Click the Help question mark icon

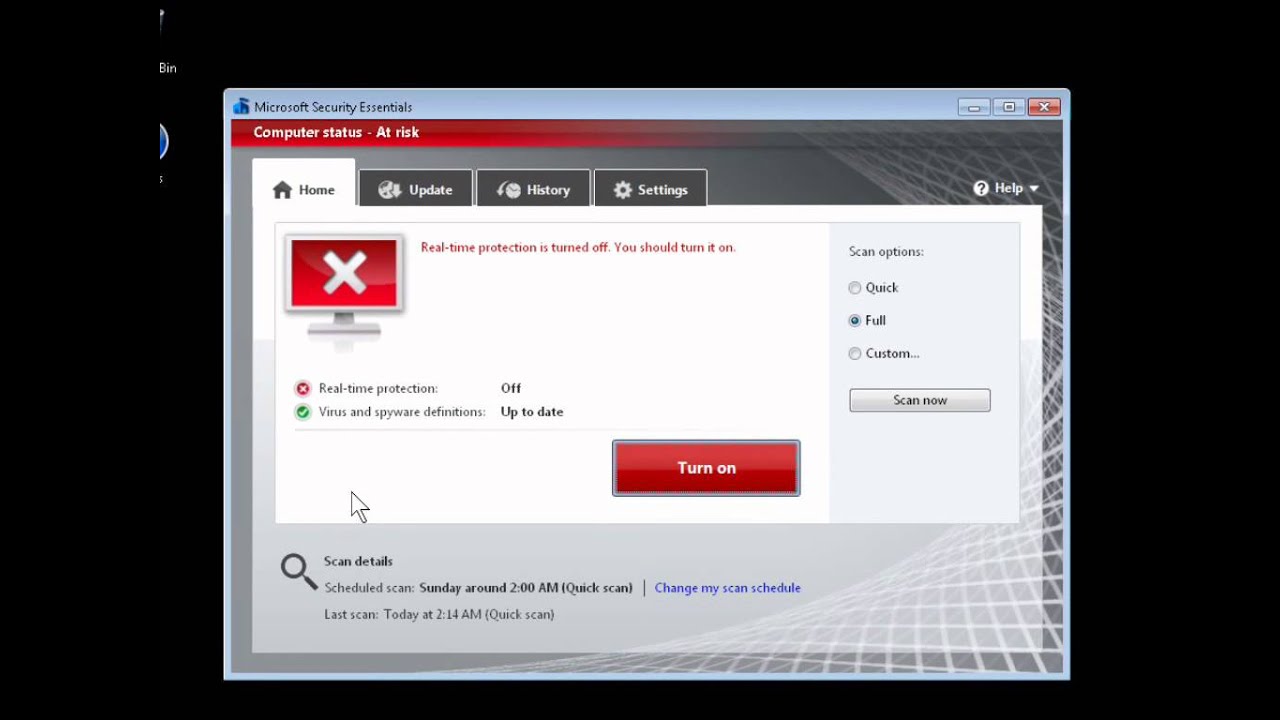tap(981, 188)
